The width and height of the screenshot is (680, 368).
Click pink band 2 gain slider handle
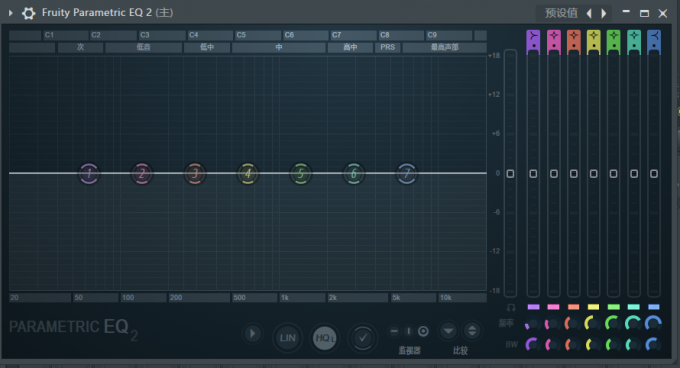click(x=553, y=174)
